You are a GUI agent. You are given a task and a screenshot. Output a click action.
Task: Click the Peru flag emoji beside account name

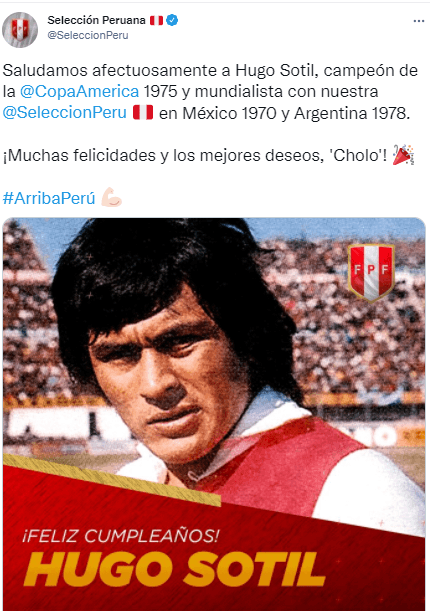coord(157,20)
